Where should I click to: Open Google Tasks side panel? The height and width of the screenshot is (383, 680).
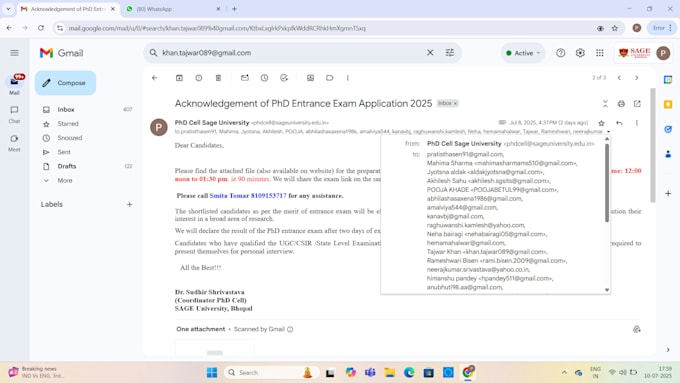(668, 129)
